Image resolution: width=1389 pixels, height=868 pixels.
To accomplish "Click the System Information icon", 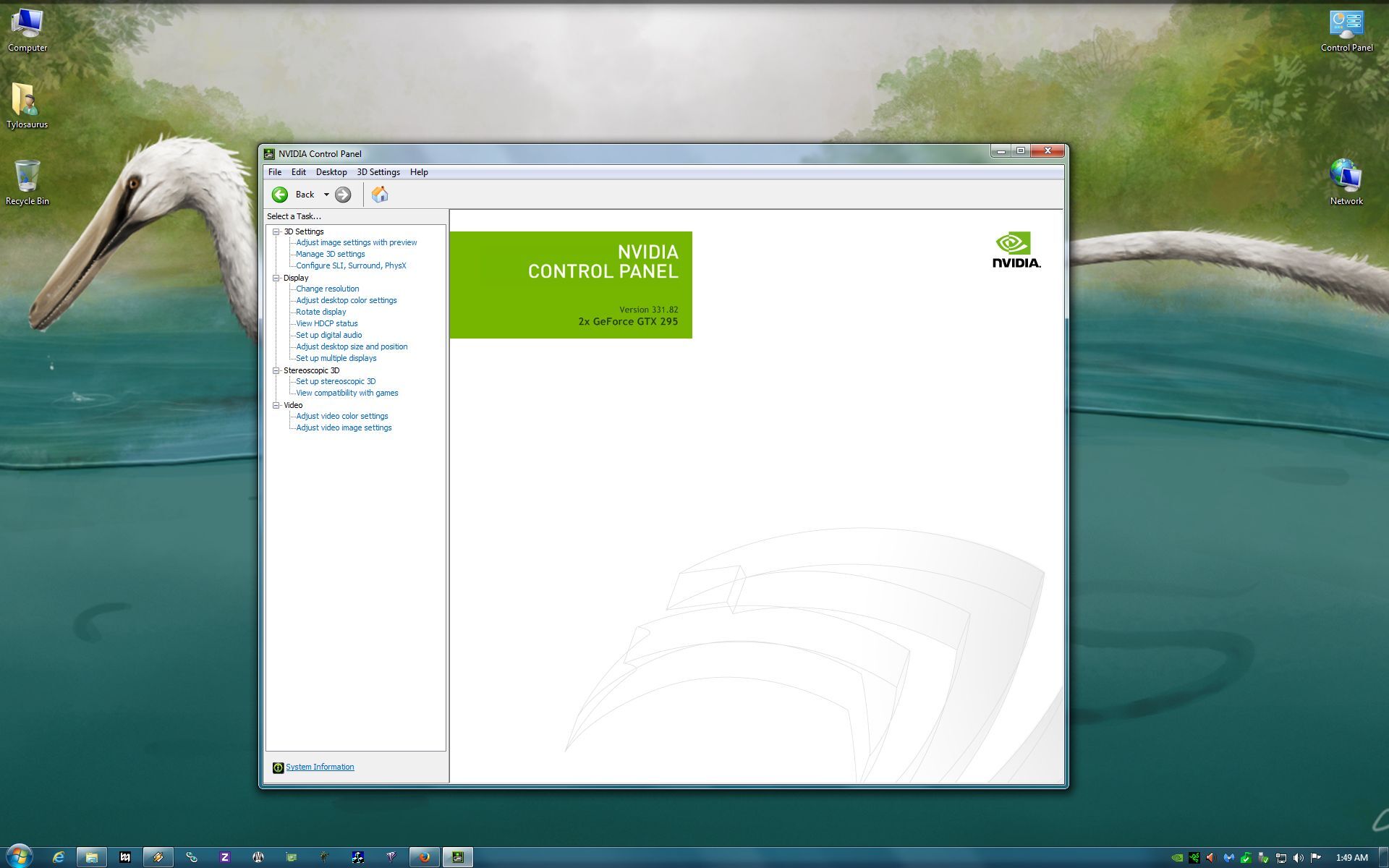I will tap(278, 767).
